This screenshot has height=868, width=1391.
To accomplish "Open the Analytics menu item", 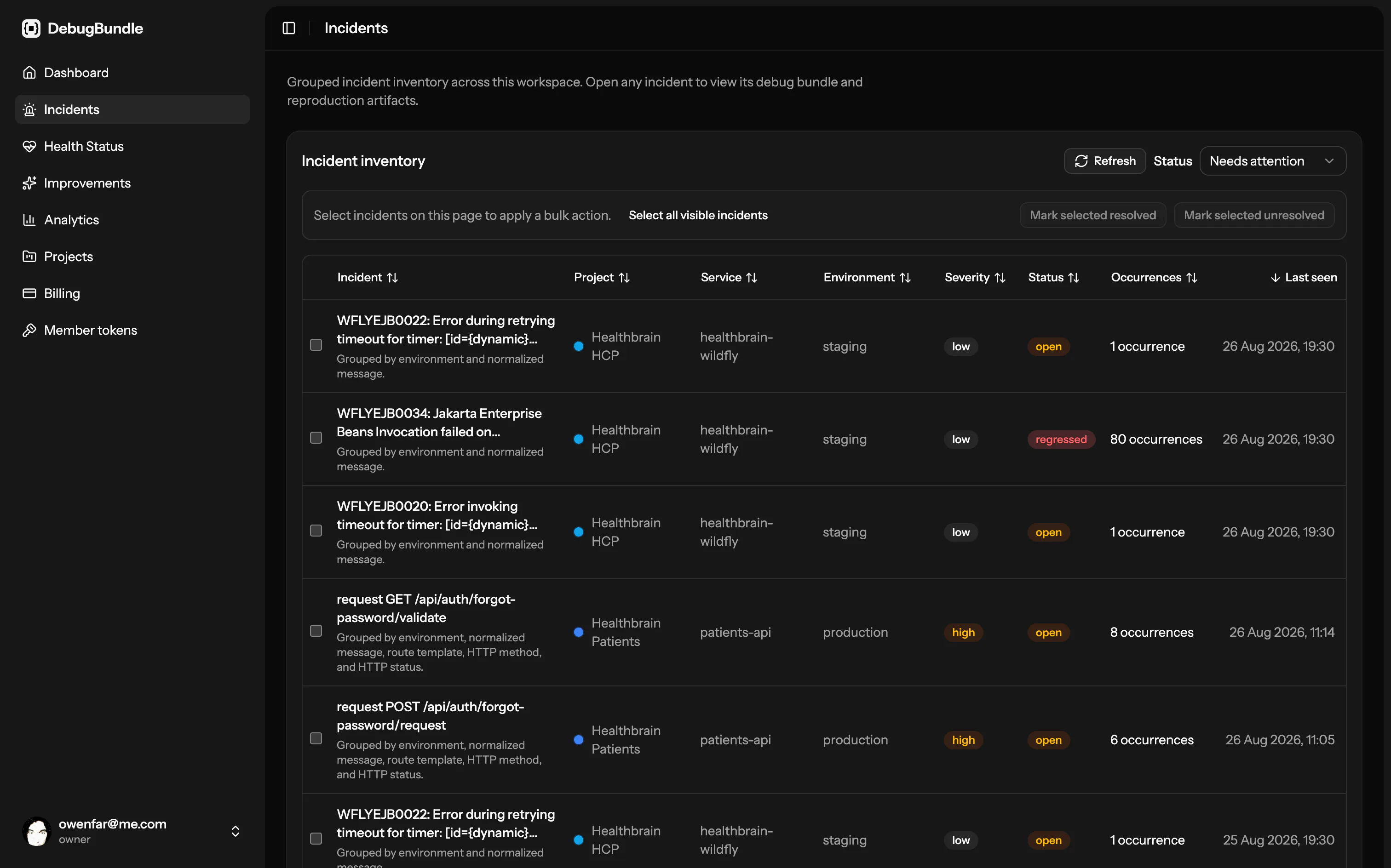I will pos(132,220).
